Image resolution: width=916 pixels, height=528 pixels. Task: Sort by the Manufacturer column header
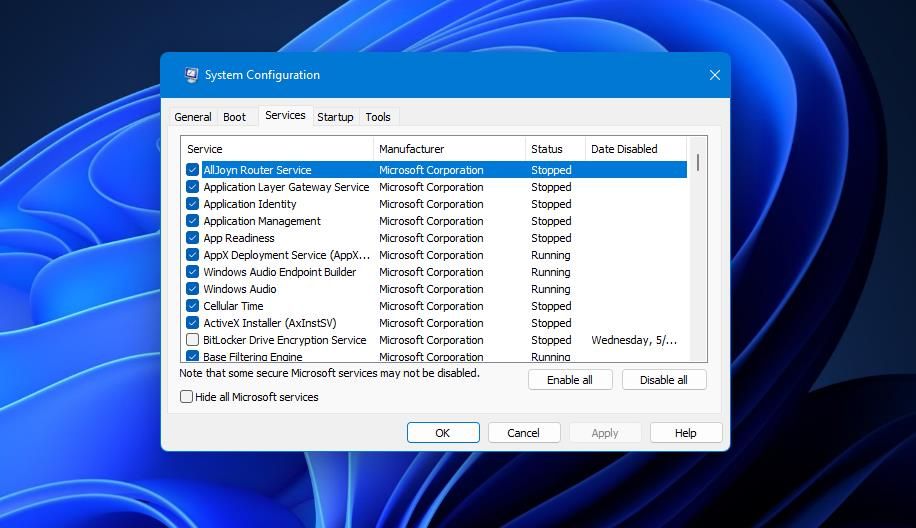(449, 149)
